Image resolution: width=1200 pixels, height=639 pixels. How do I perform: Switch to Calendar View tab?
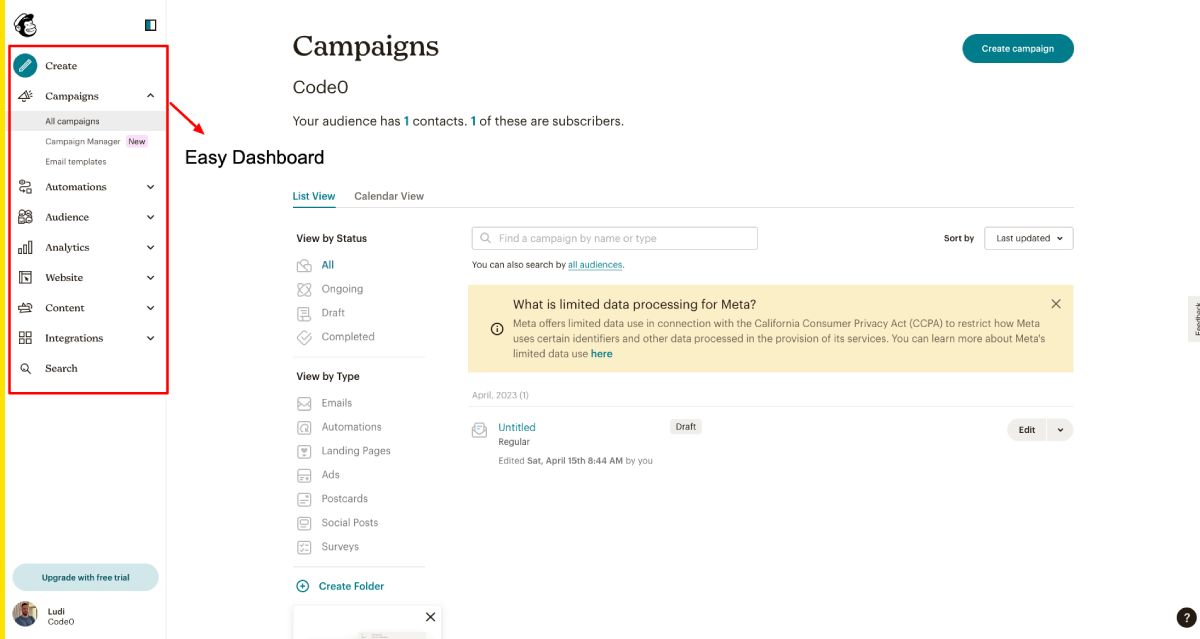click(388, 196)
